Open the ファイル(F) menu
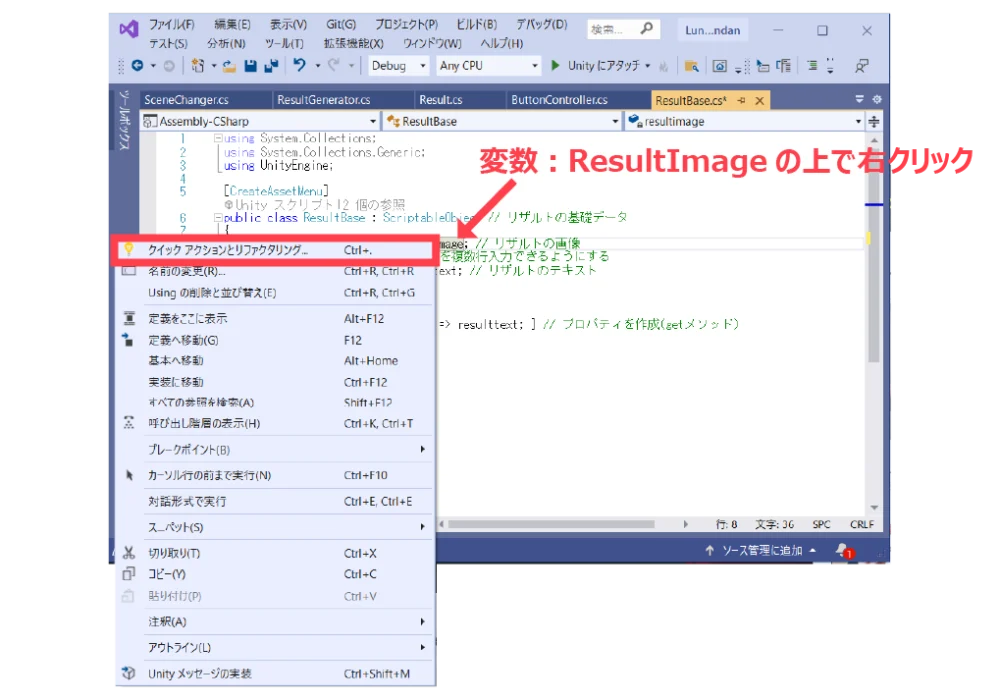Screen dimensions: 1000x700 [x=172, y=25]
